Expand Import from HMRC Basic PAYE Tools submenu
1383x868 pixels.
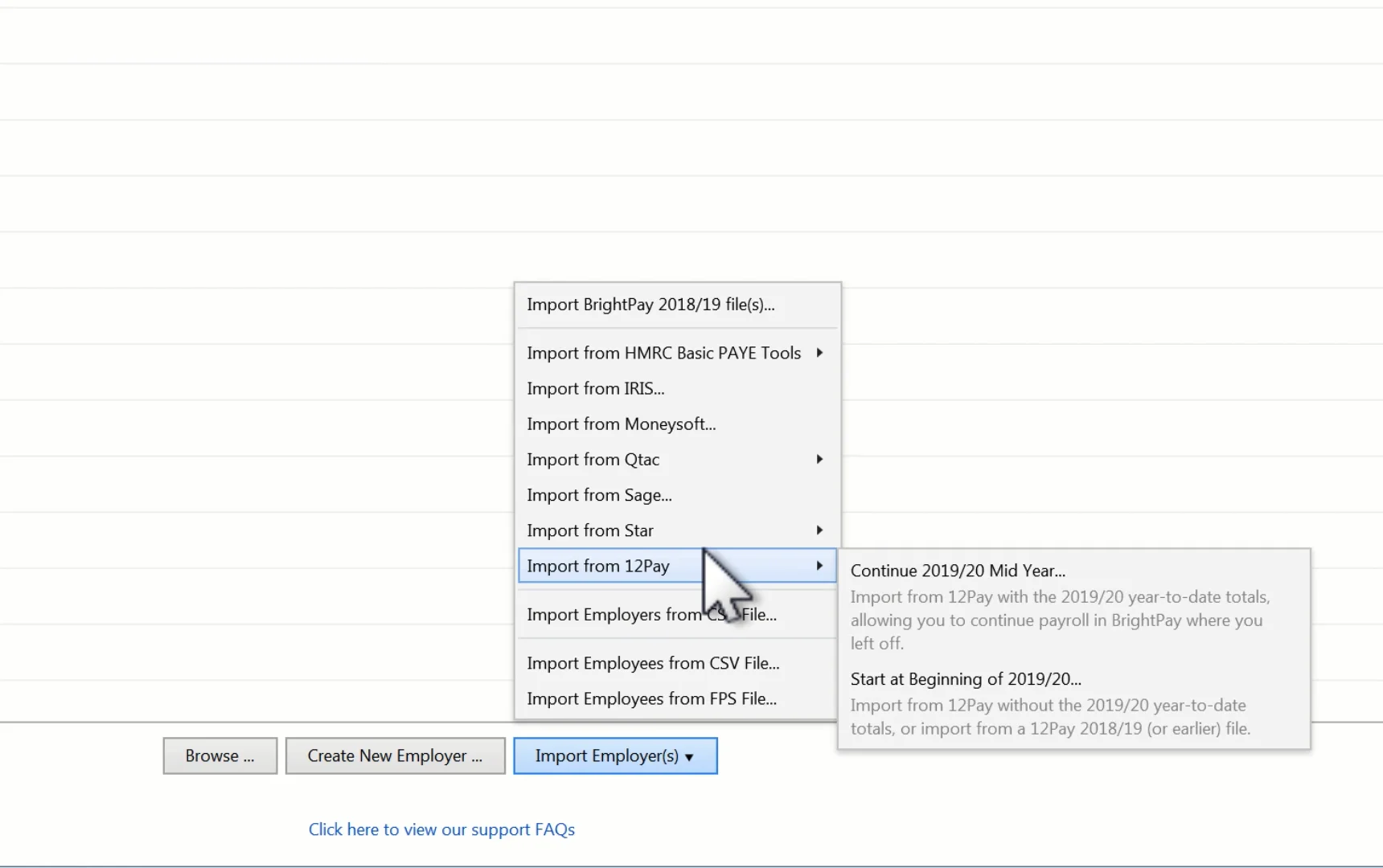(677, 353)
